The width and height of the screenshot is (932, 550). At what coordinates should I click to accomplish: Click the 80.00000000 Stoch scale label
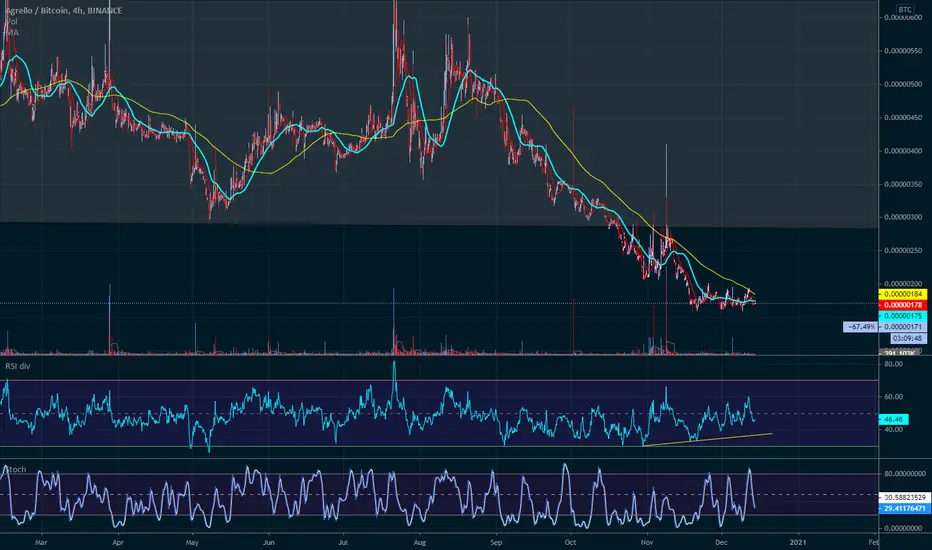905,474
